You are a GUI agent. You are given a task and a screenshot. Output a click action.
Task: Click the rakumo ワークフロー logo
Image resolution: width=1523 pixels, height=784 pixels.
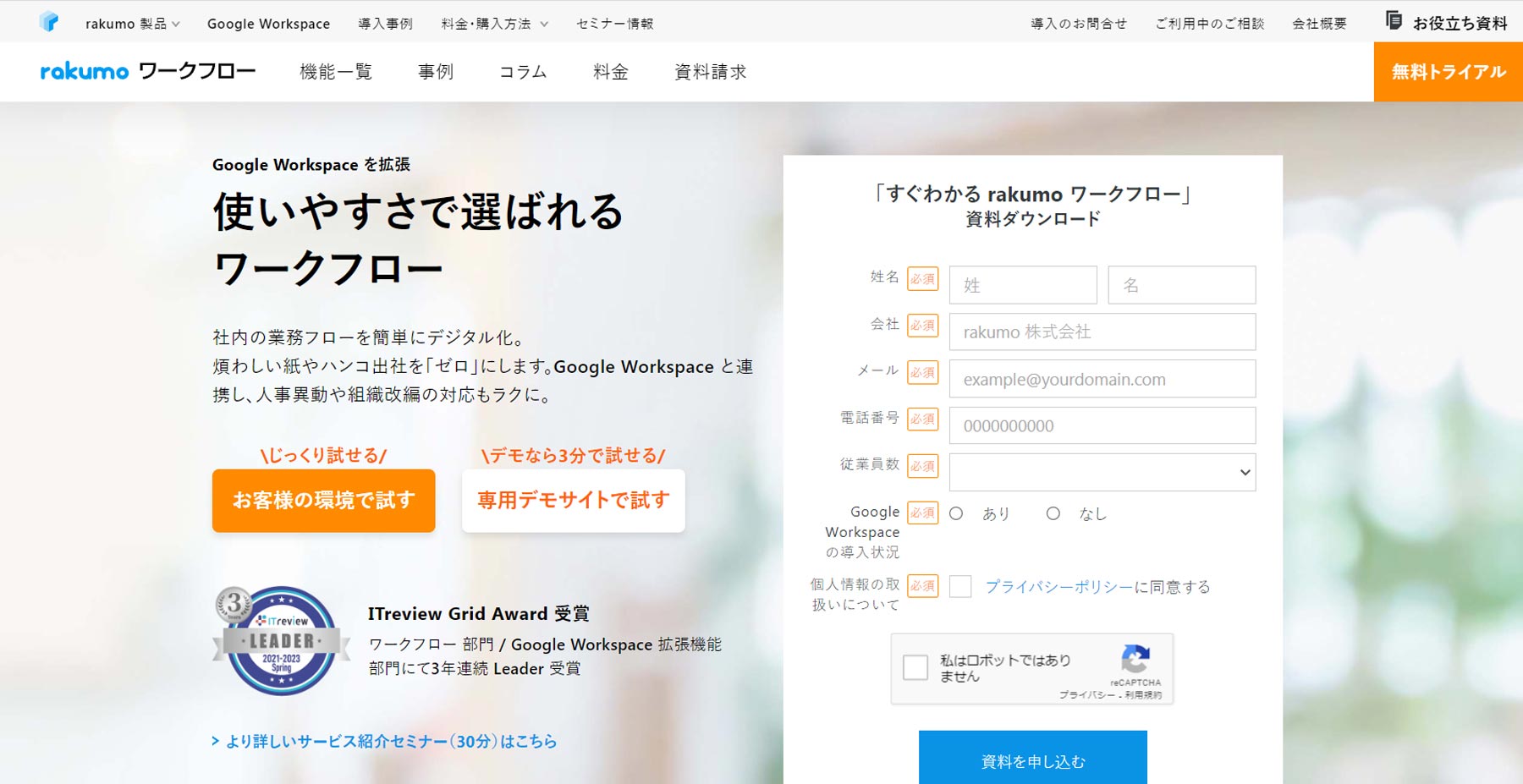click(x=148, y=71)
